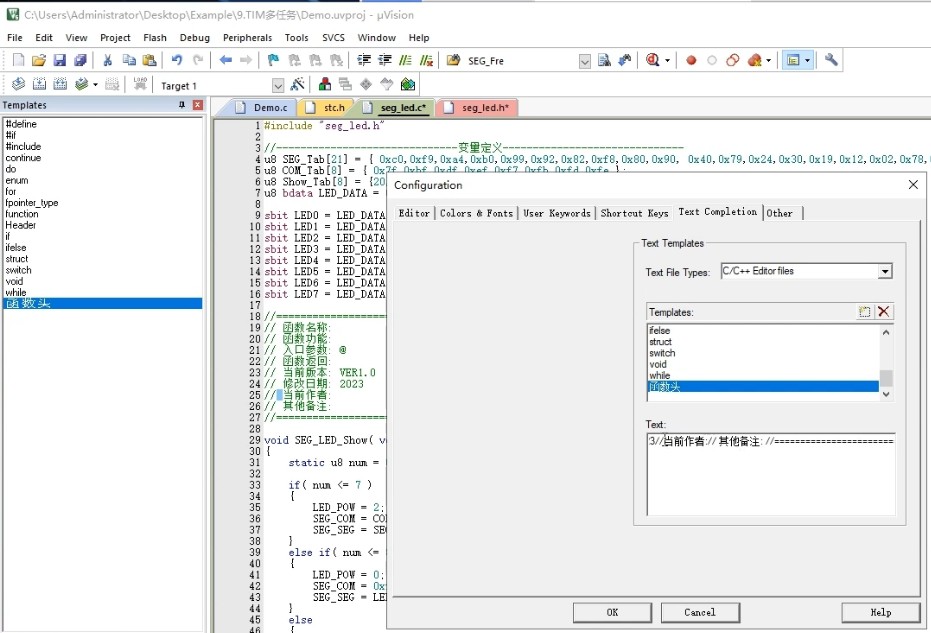Open the User Keywords tab
Viewport: 931px width, 633px height.
coord(557,213)
